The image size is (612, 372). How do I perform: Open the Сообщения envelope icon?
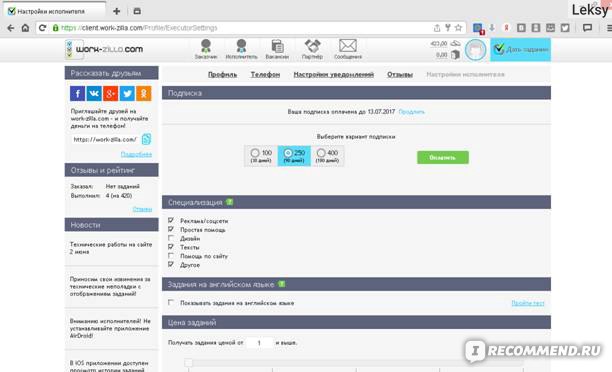tap(348, 49)
